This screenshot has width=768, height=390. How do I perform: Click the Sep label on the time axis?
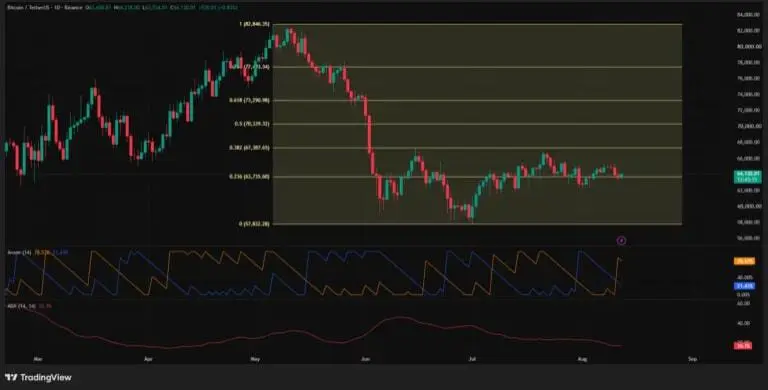[692, 359]
